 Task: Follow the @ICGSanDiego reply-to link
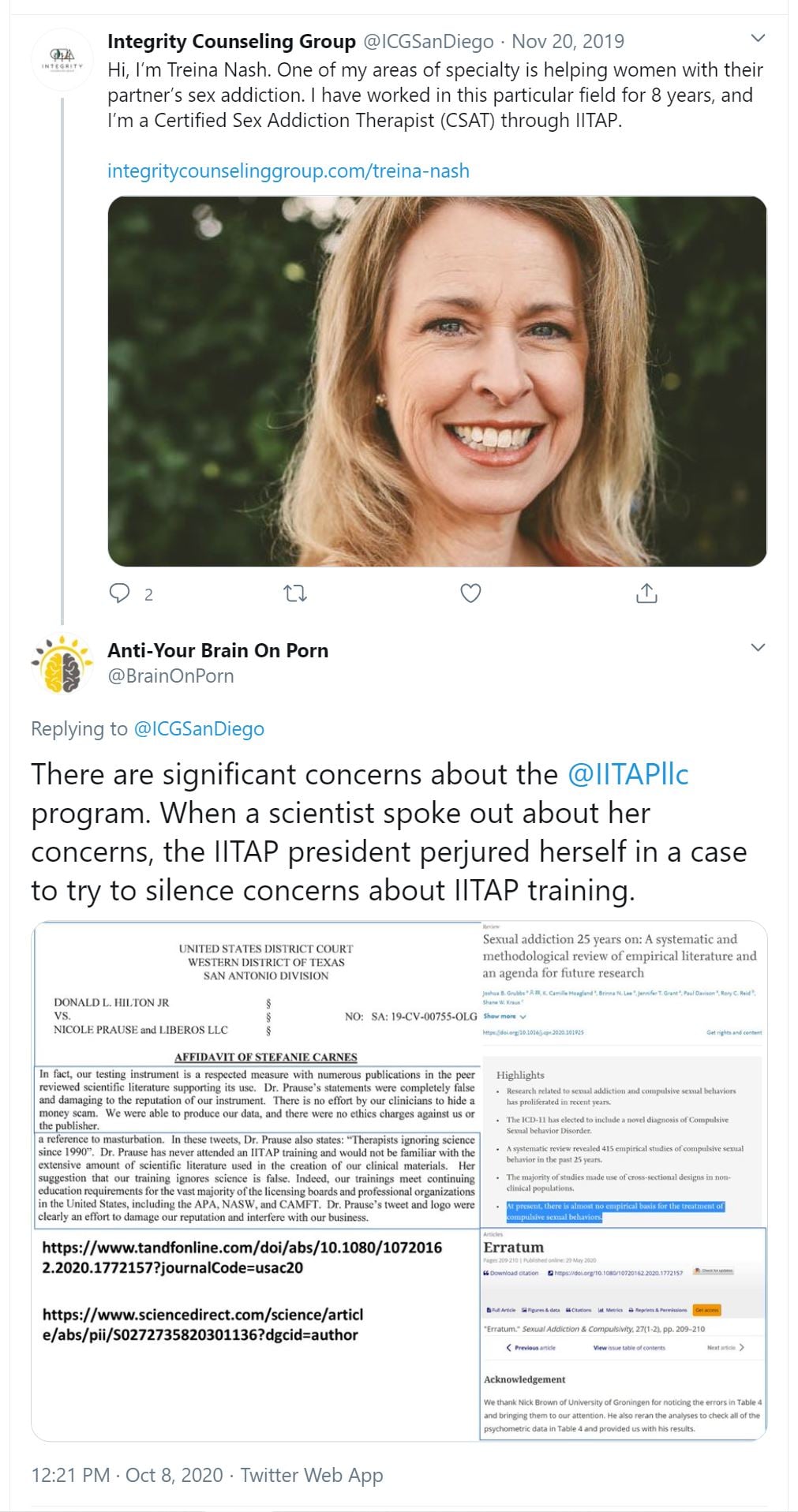pyautogui.click(x=199, y=728)
